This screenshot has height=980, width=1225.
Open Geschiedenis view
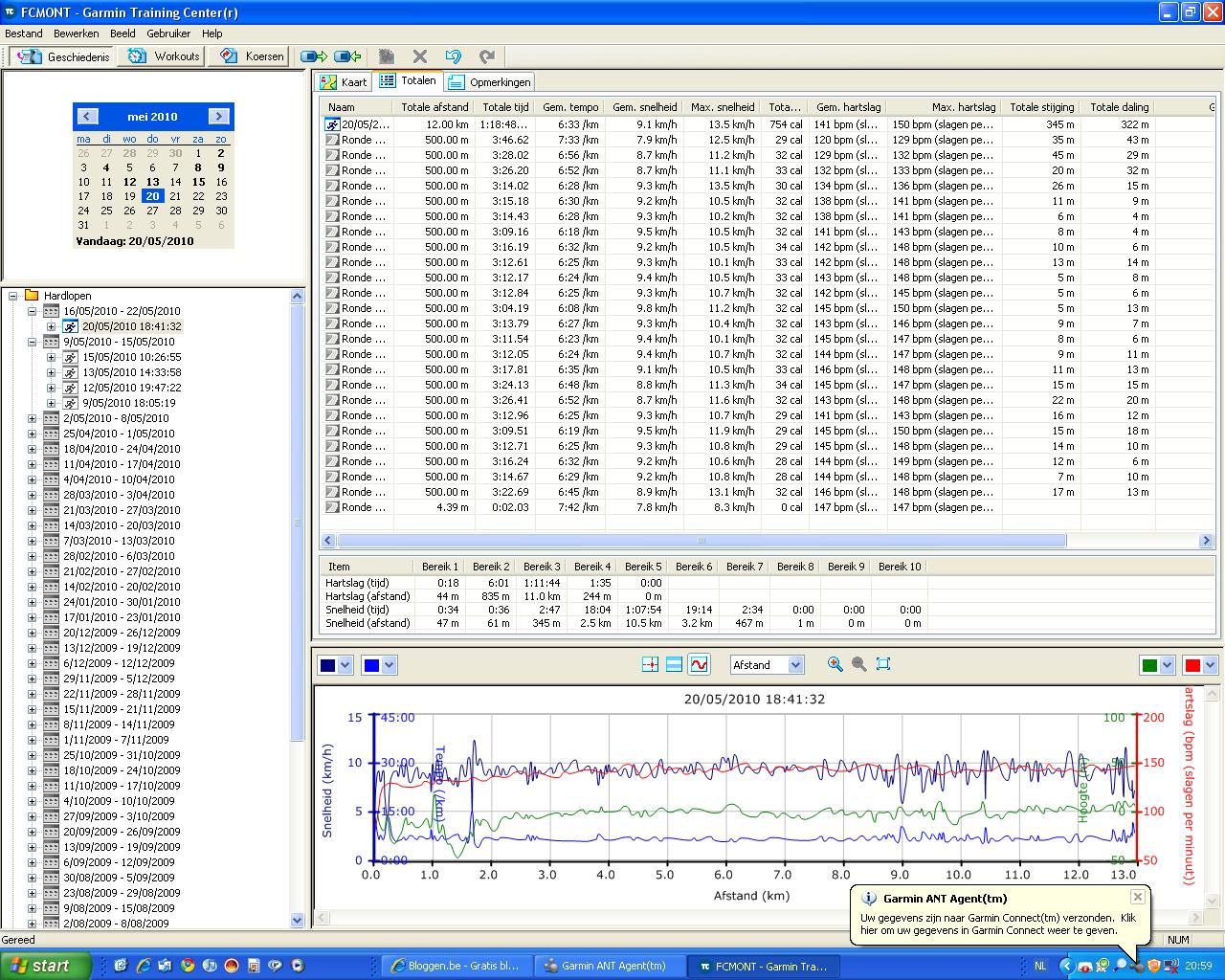click(63, 56)
